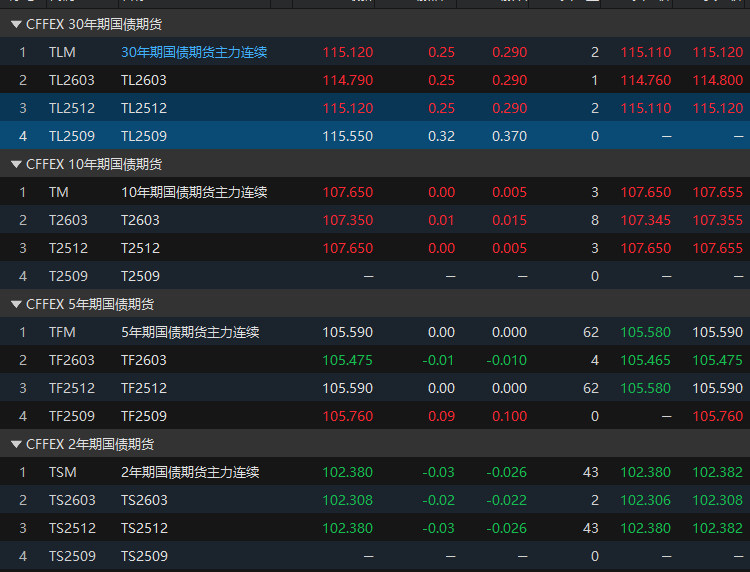Click volume 62 in TFM row

click(x=591, y=332)
